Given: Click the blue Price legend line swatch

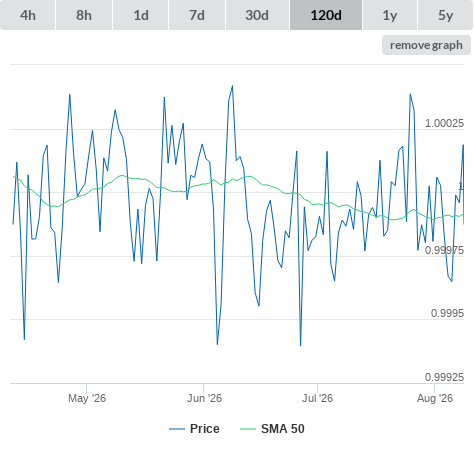Looking at the screenshot, I should [177, 429].
